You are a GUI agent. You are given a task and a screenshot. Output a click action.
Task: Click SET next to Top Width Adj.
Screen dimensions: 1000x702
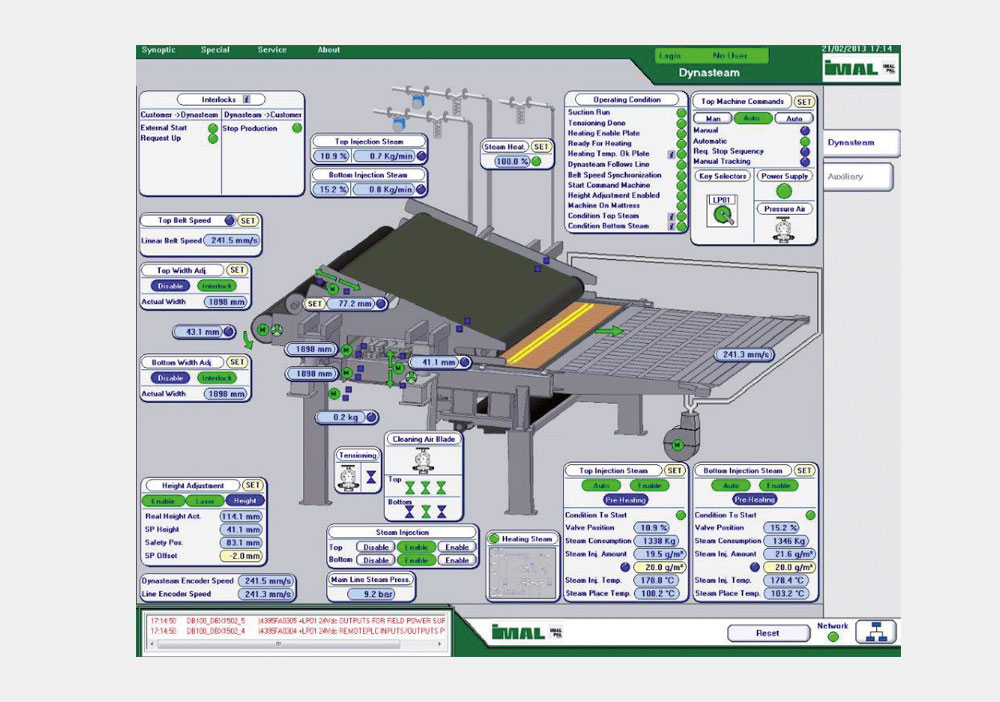pos(237,270)
